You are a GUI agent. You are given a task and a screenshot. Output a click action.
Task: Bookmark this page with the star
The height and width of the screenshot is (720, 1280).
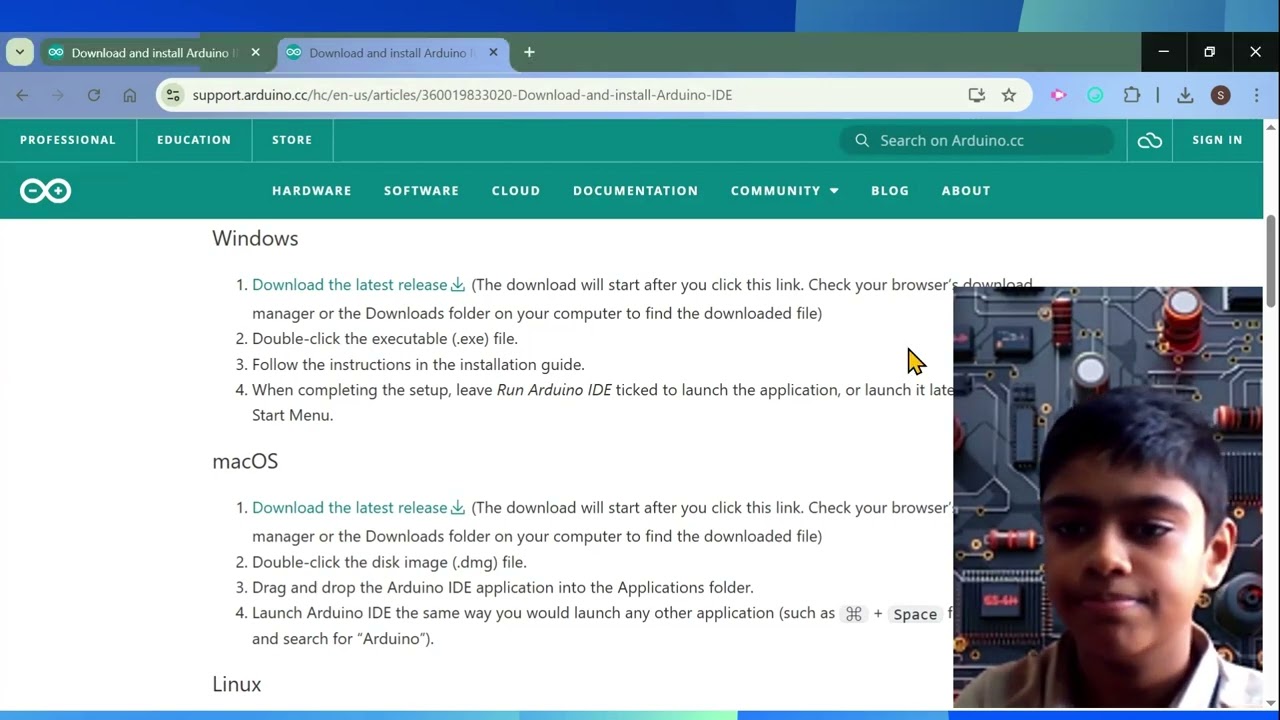tap(1009, 95)
